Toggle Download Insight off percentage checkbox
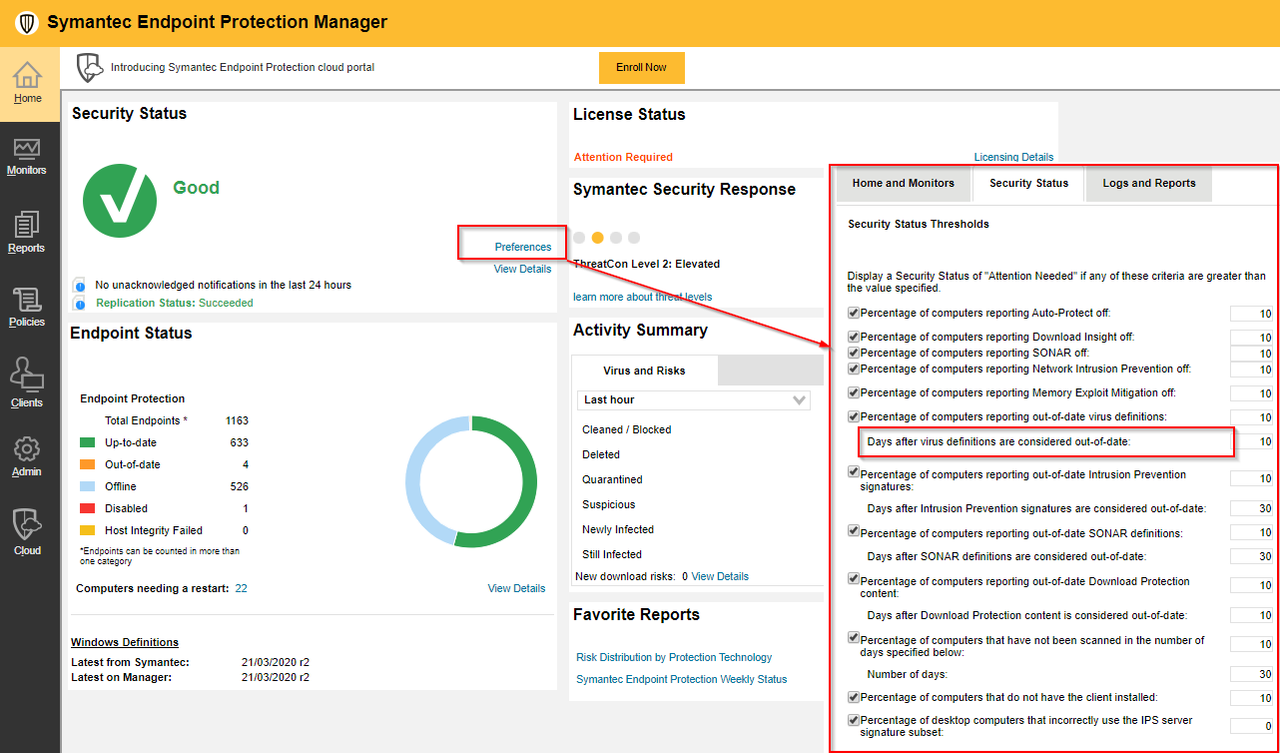Viewport: 1280px width, 753px height. click(853, 337)
